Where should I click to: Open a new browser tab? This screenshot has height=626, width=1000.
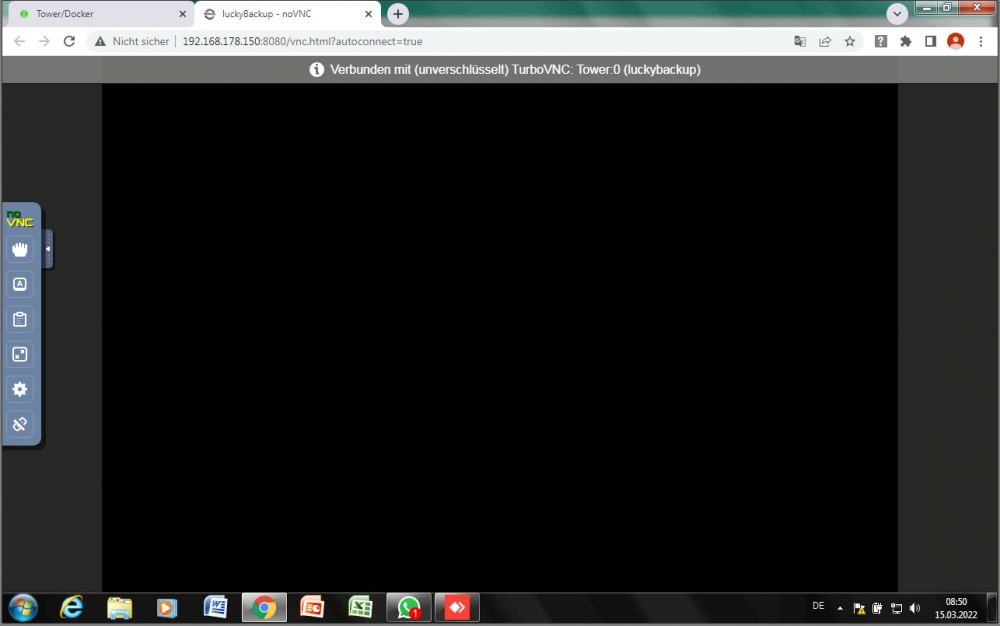(398, 13)
